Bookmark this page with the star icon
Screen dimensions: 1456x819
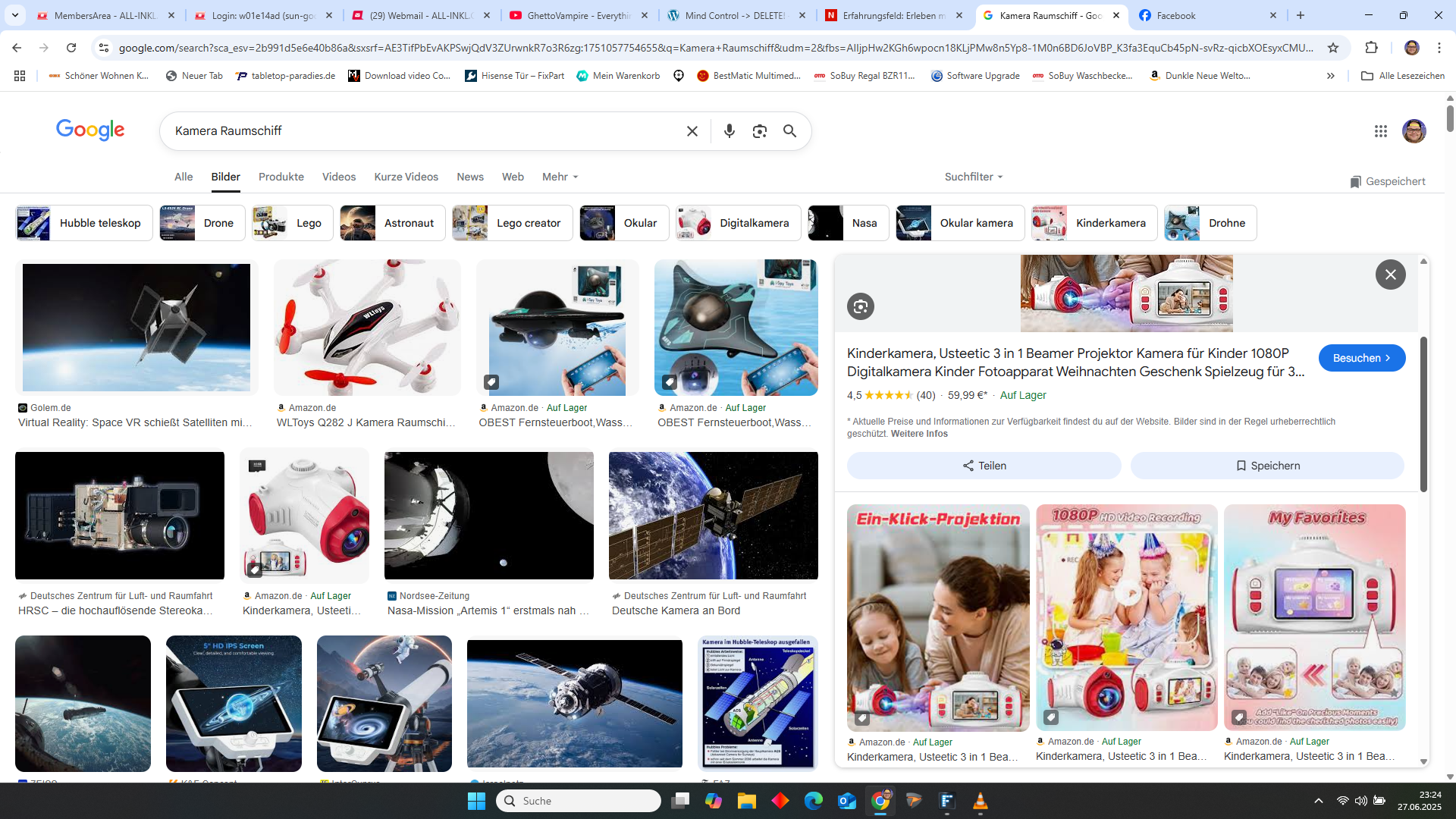tap(1332, 48)
